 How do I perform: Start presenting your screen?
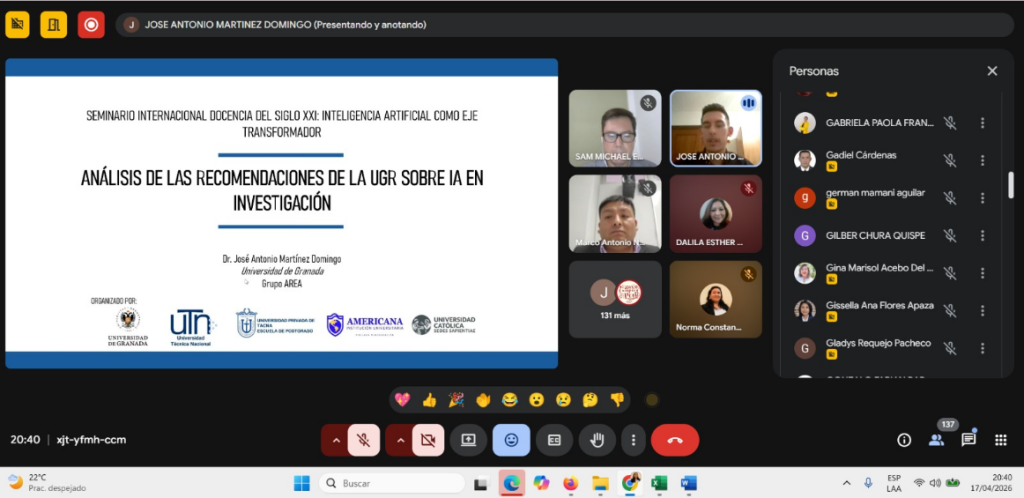(467, 440)
